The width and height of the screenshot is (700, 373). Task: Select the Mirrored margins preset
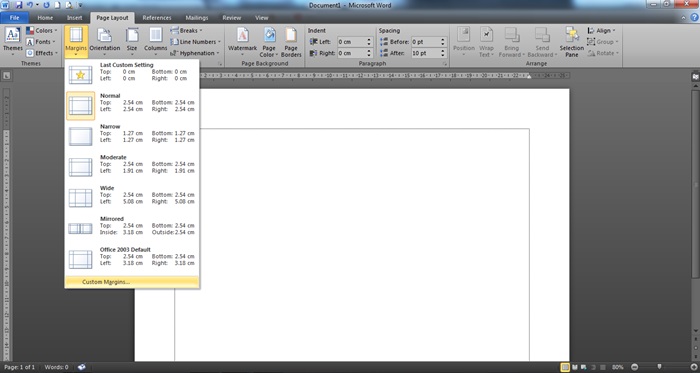132,228
